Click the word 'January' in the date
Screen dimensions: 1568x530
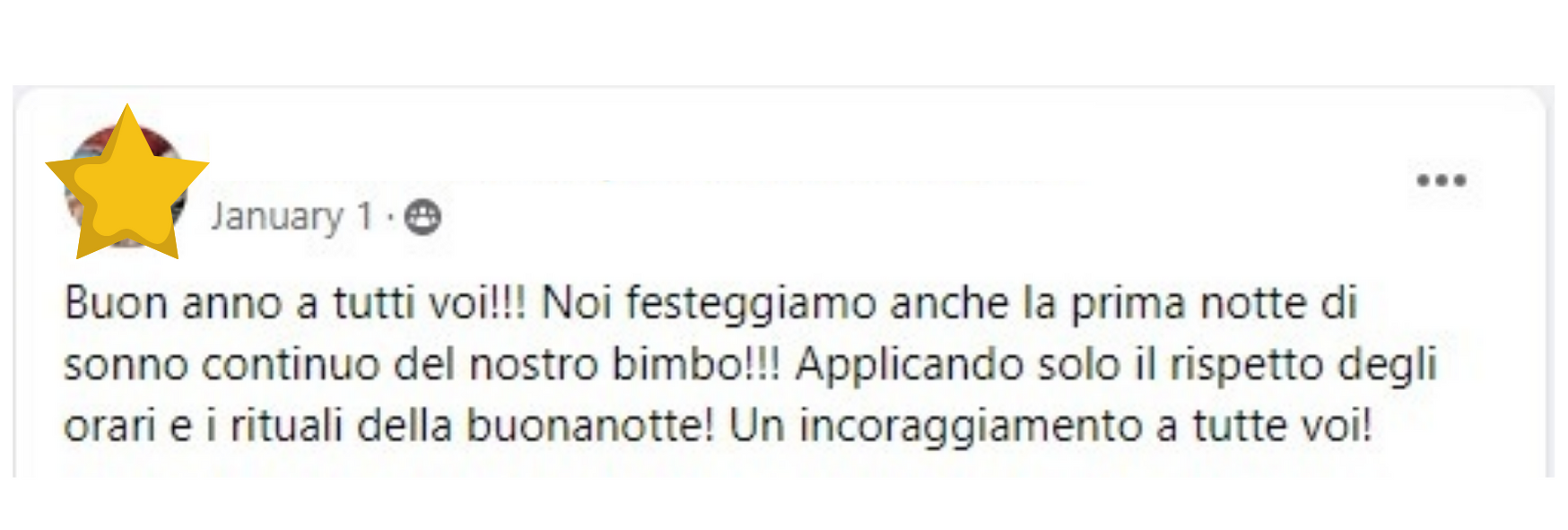277,217
